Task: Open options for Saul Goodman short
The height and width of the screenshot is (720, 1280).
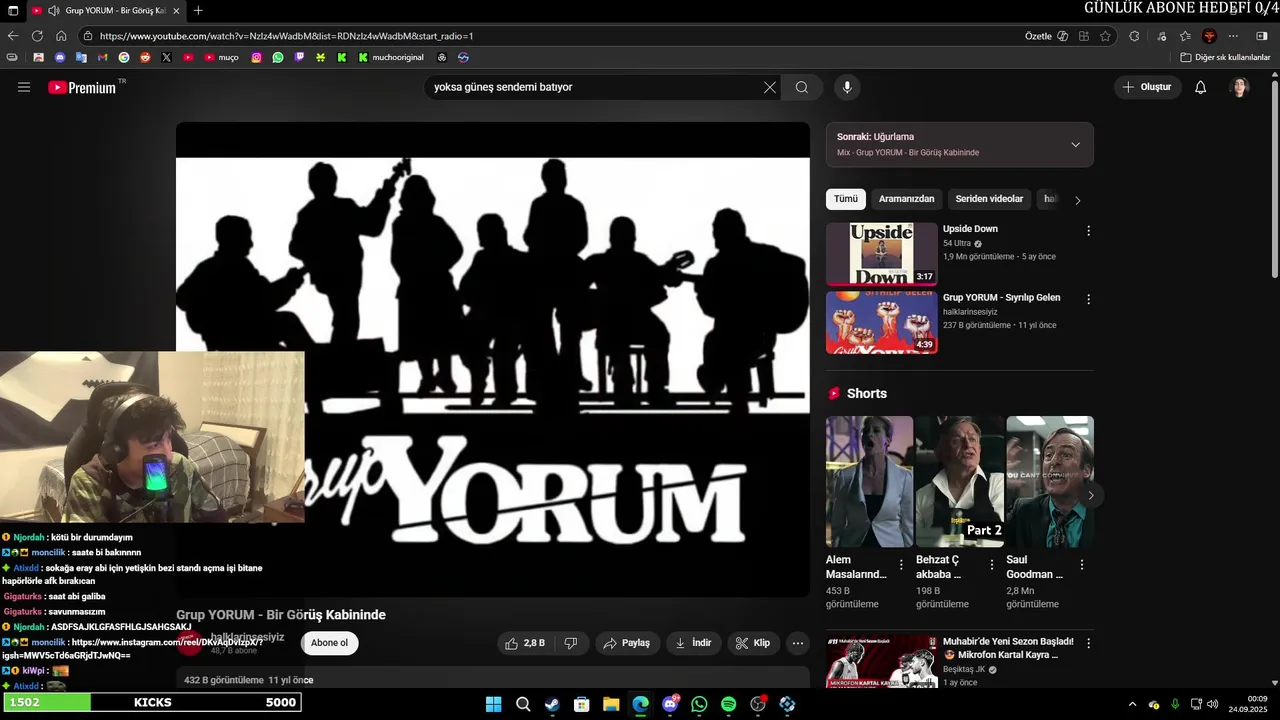Action: click(1082, 565)
